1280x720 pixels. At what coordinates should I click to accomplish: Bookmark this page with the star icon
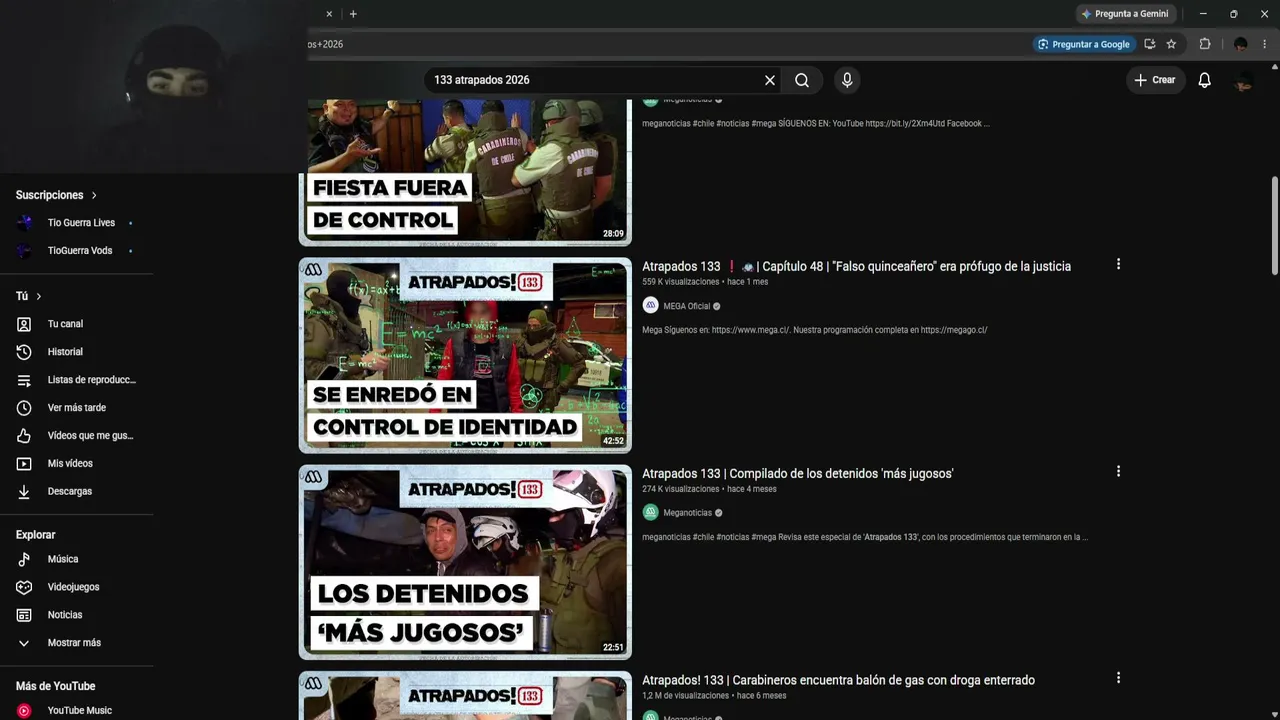(x=1171, y=44)
